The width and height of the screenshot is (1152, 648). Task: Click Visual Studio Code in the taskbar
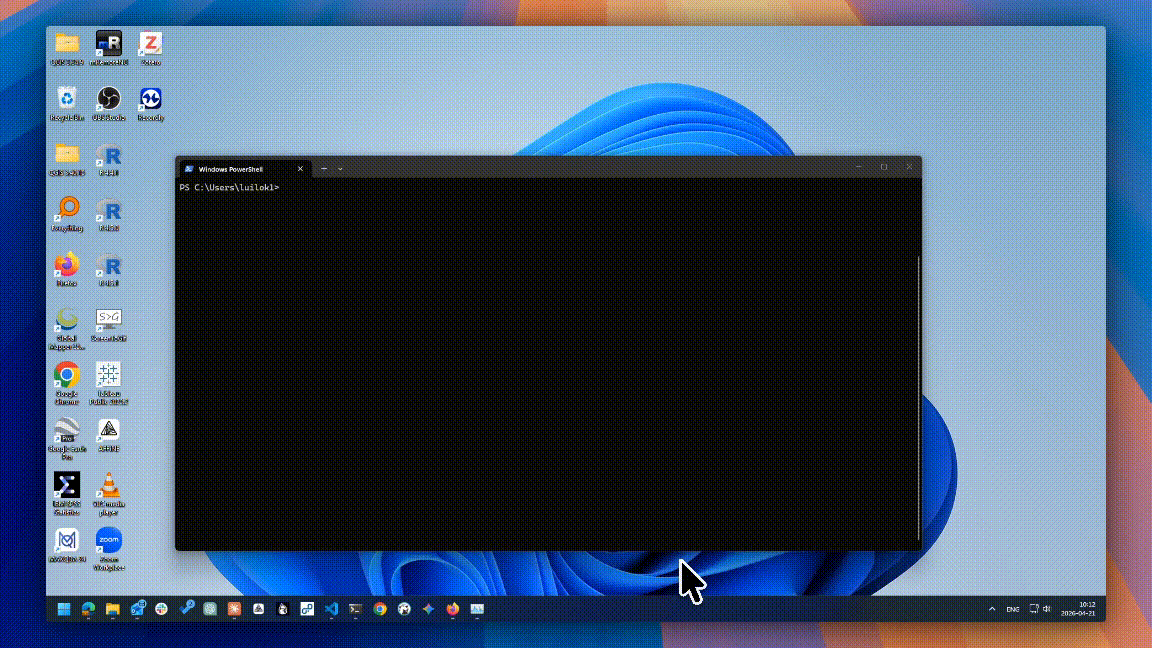tap(332, 609)
